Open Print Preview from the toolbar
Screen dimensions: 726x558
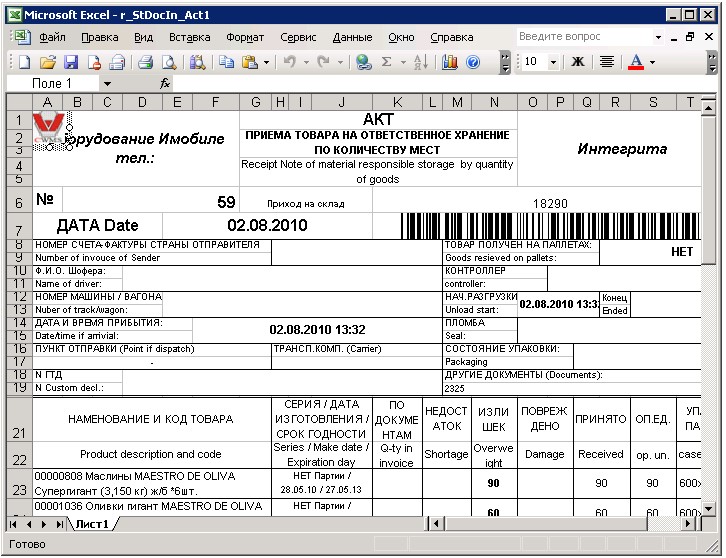(x=168, y=62)
